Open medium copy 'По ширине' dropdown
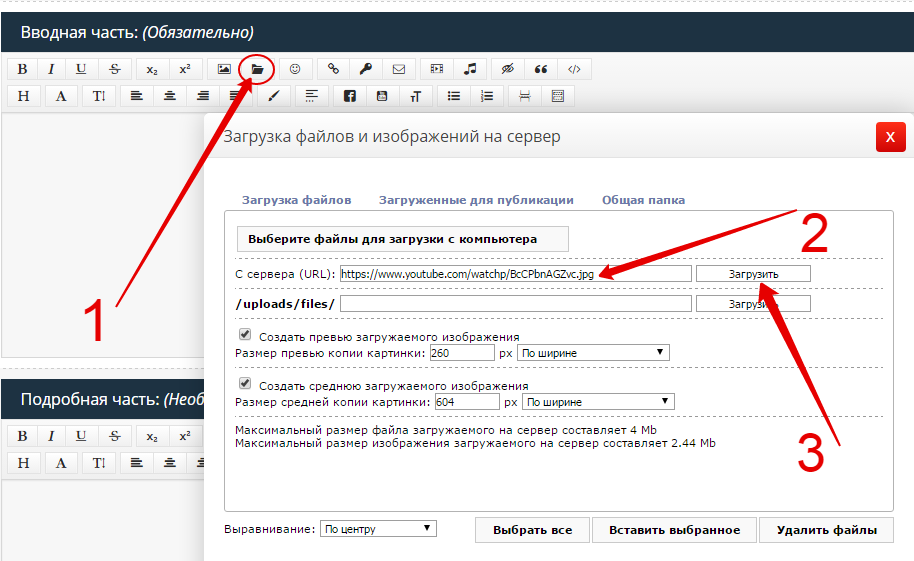Viewport: 914px width, 561px height. tap(598, 402)
